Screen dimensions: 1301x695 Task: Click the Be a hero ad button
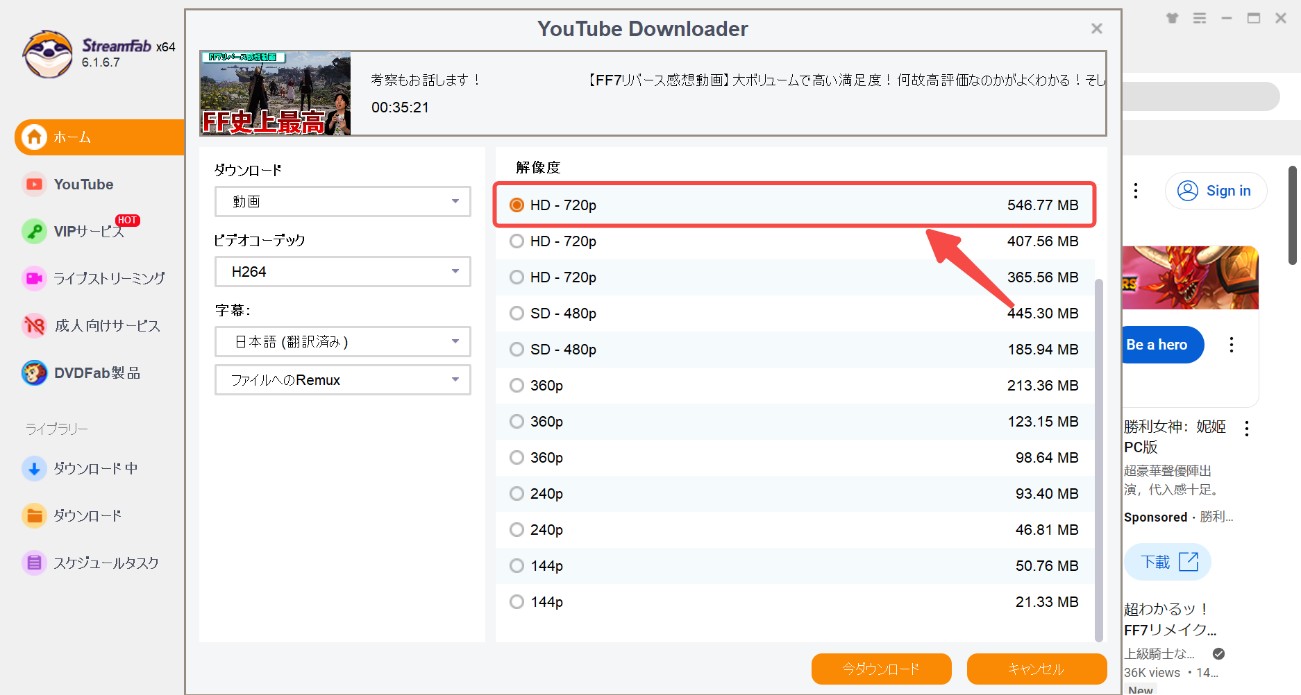[1162, 345]
